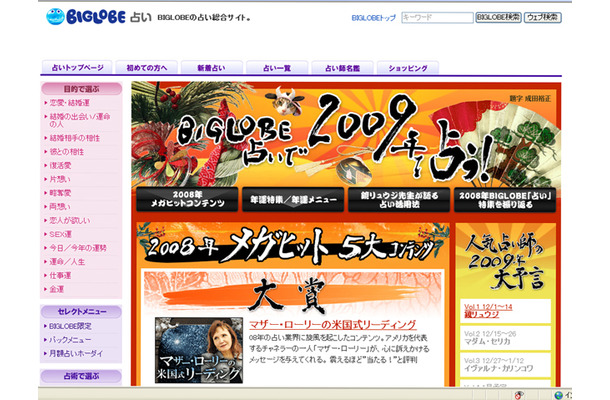Click the 年運特集／年運メニュー banner button
Screen dimensions: 610x400
[x=293, y=200]
